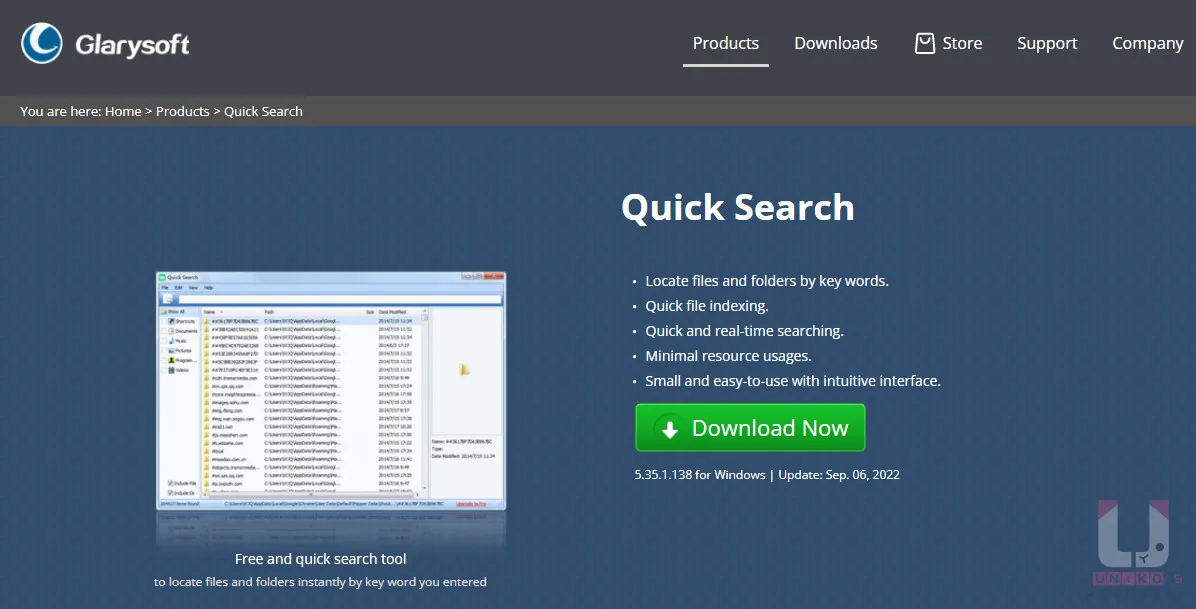Click the Glarysoft crescent logo icon
This screenshot has height=609, width=1196.
42,43
